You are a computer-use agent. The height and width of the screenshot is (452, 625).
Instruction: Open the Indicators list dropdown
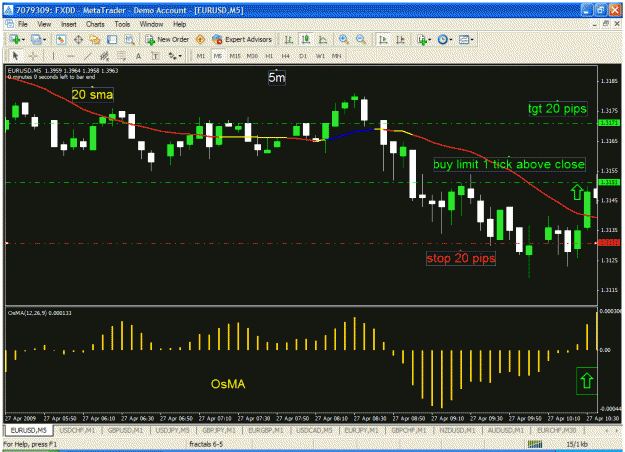pos(424,39)
